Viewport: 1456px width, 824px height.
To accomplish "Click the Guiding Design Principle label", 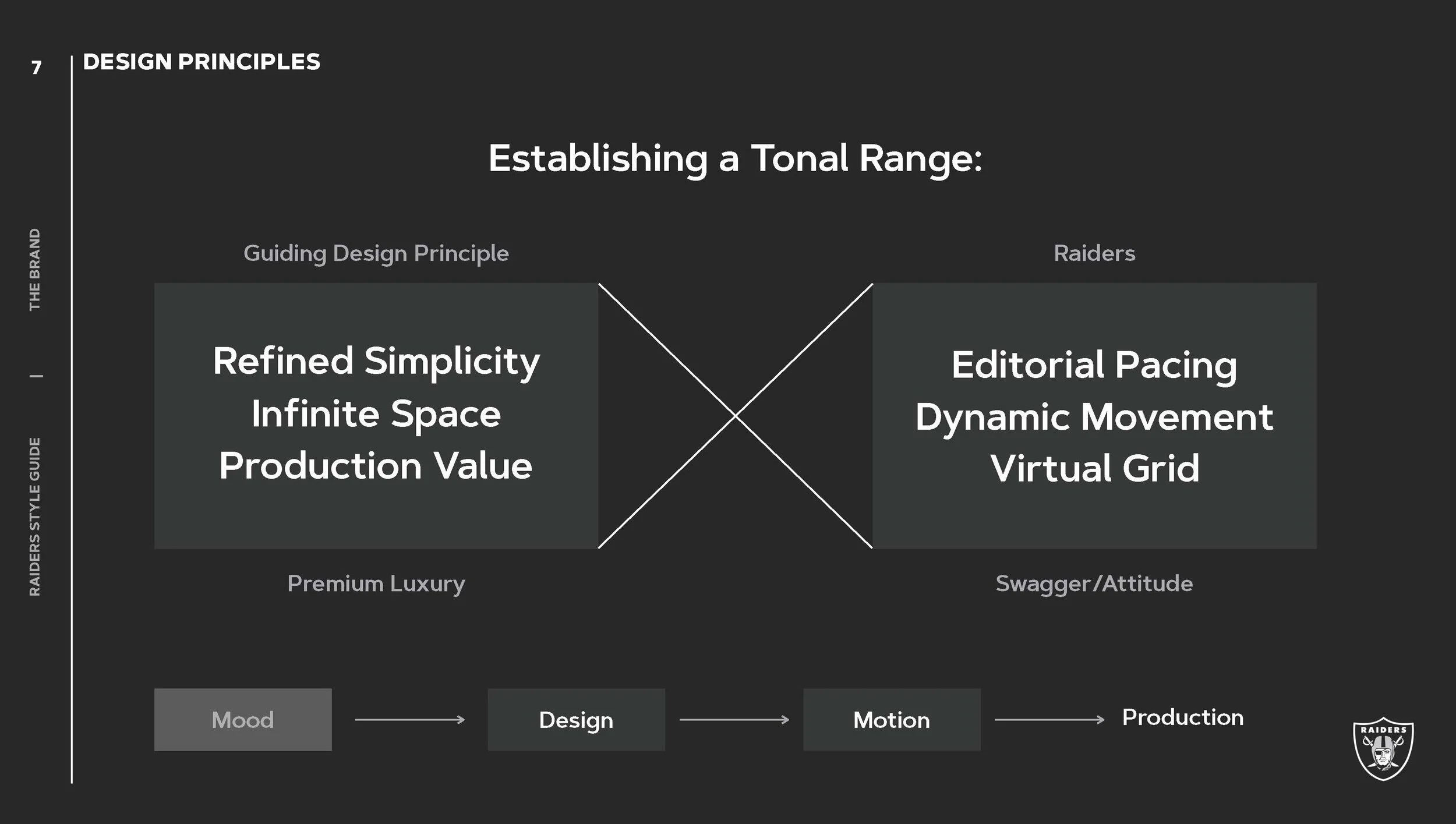I will coord(376,253).
